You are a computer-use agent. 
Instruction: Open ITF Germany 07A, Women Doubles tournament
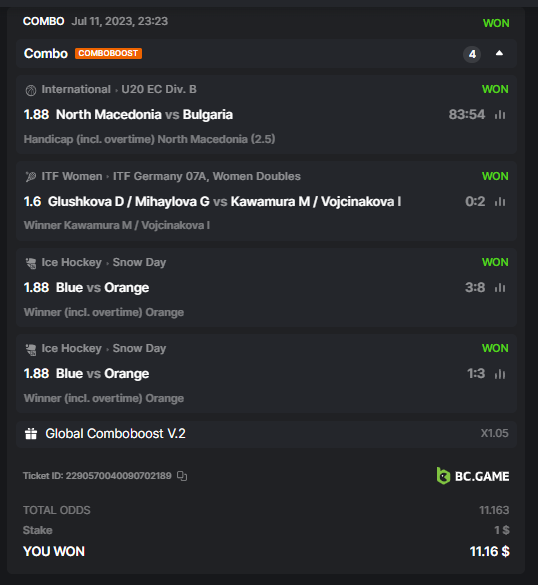207,176
